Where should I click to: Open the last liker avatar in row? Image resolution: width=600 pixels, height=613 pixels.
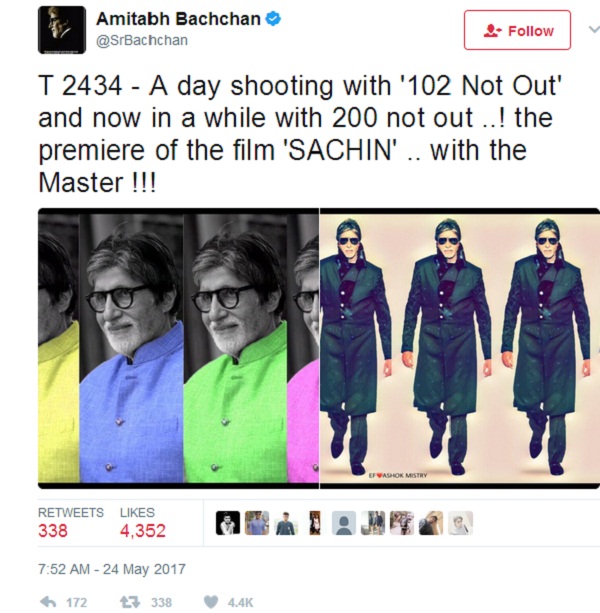click(460, 523)
